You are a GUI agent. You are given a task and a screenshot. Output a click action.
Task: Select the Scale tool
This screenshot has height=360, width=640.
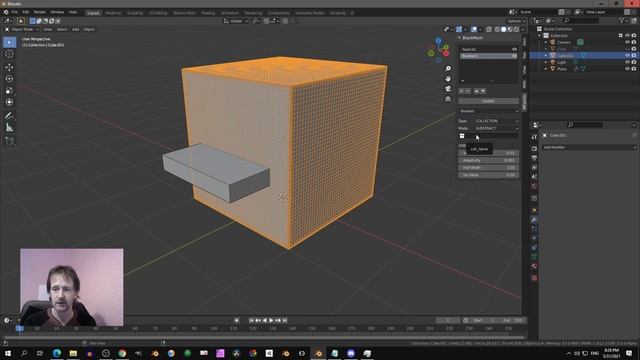[9, 91]
